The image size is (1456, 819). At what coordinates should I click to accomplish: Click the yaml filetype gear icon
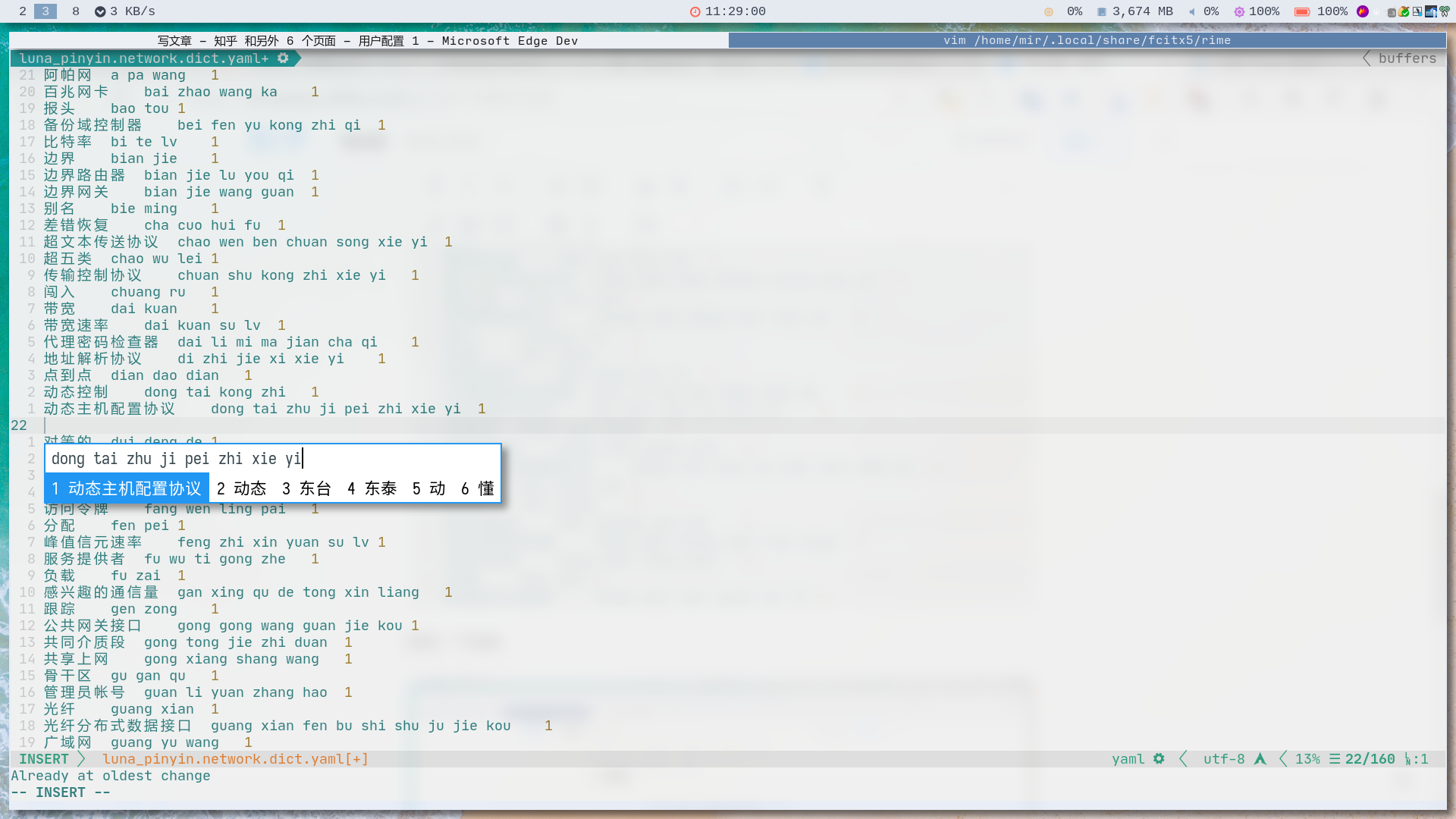(1159, 759)
